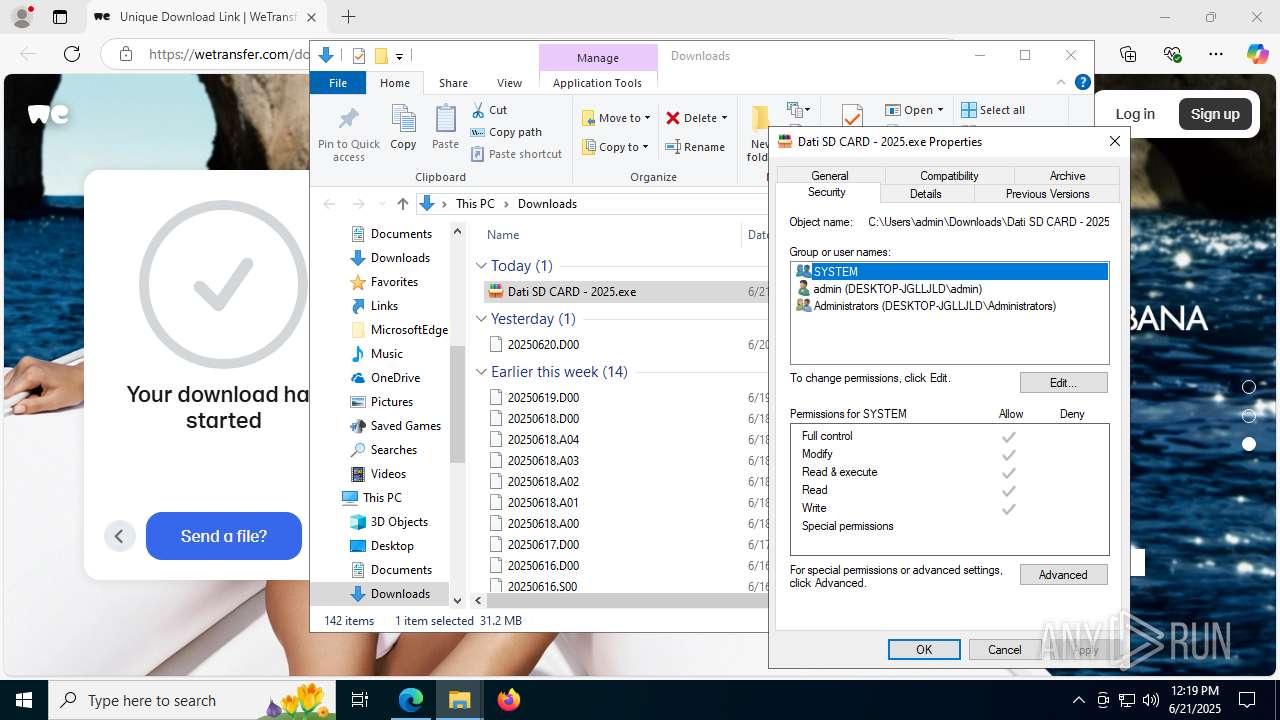Open Edge Browser essentials icon

[x=1172, y=54]
